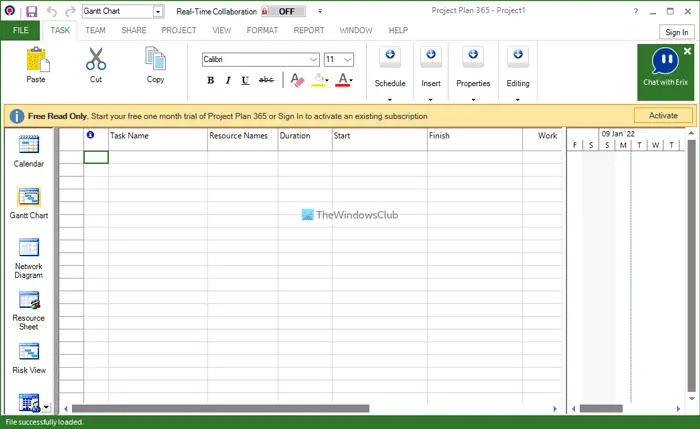The height and width of the screenshot is (429, 700).
Task: Click the Save icon in title bar
Action: 31,11
